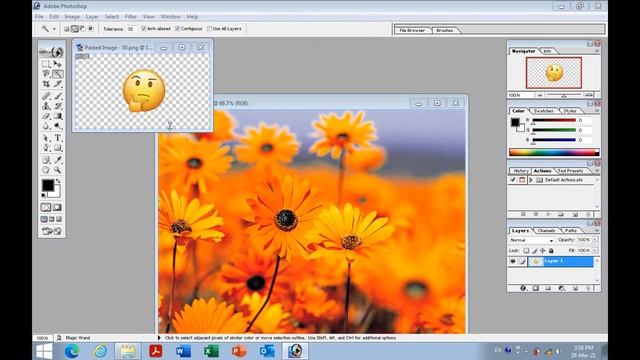The image size is (640, 360).
Task: Select the Lasso tool
Action: [x=46, y=74]
